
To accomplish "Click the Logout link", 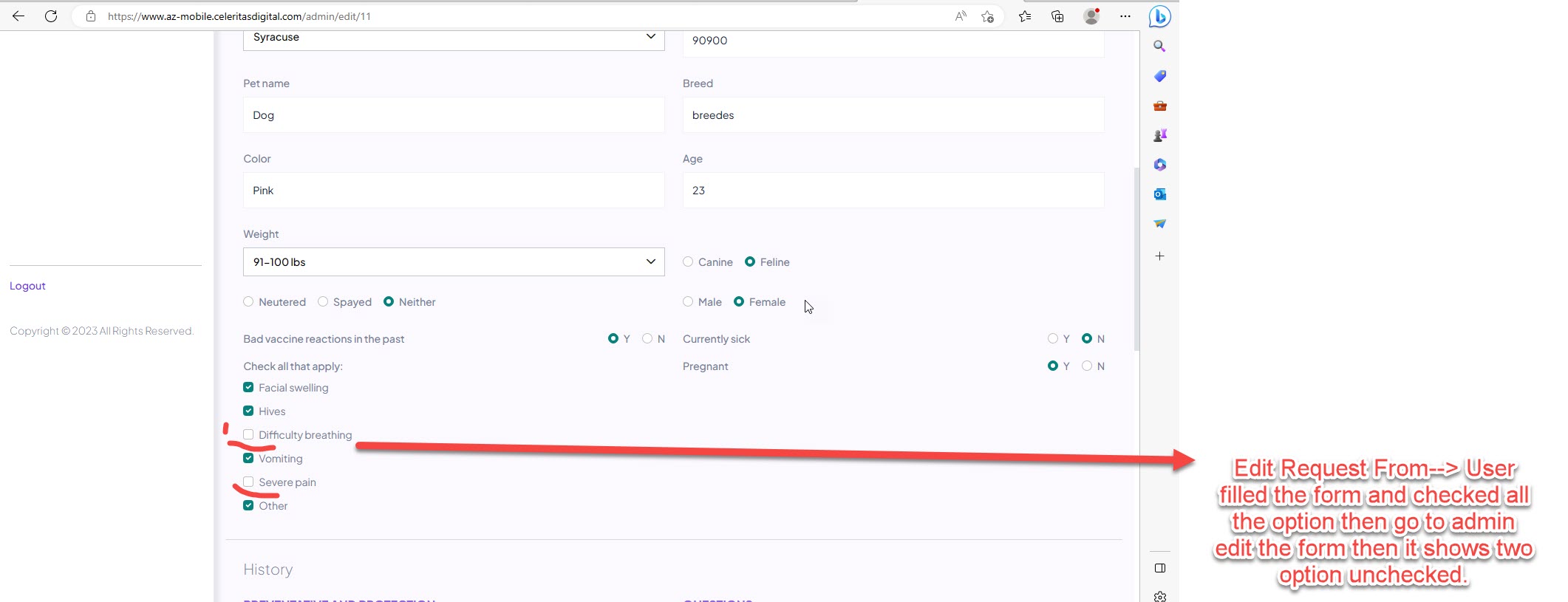I will (x=27, y=286).
